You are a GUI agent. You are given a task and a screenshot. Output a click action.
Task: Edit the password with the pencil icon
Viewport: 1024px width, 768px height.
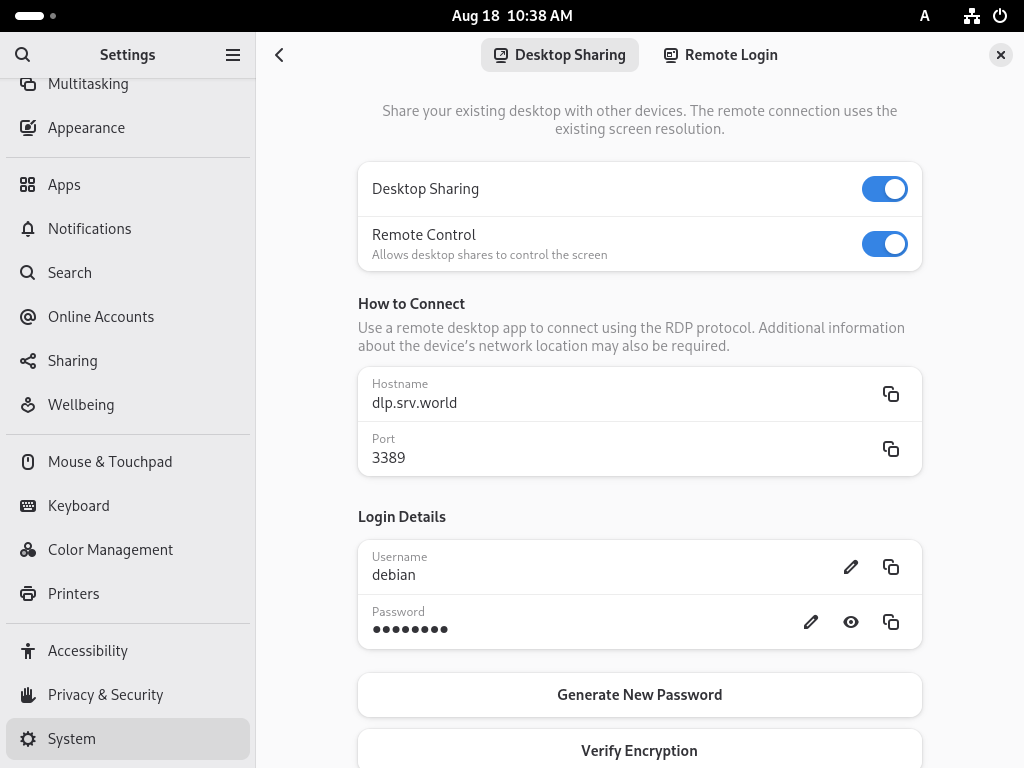tap(810, 622)
